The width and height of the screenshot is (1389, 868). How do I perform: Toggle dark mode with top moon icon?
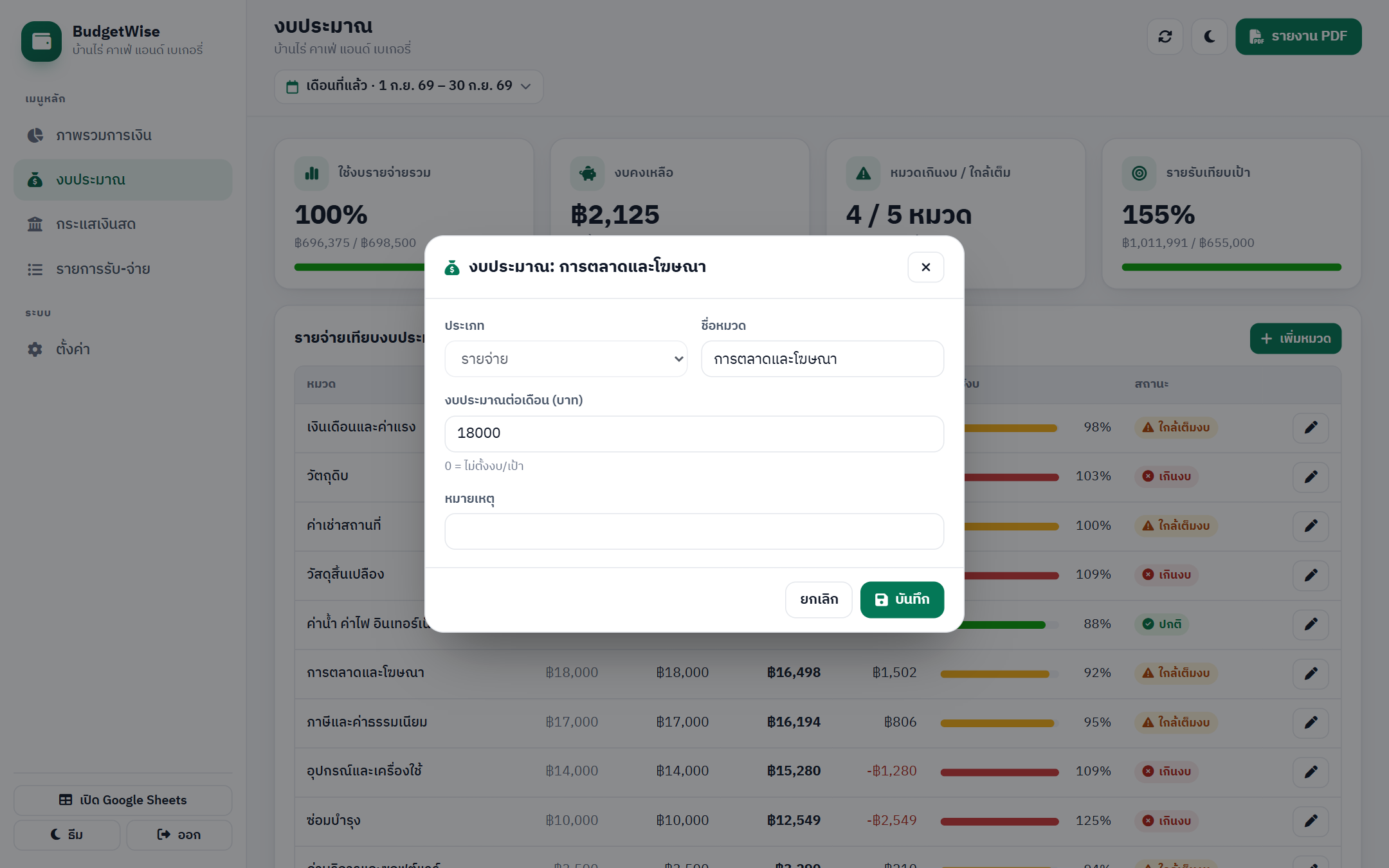(1209, 37)
